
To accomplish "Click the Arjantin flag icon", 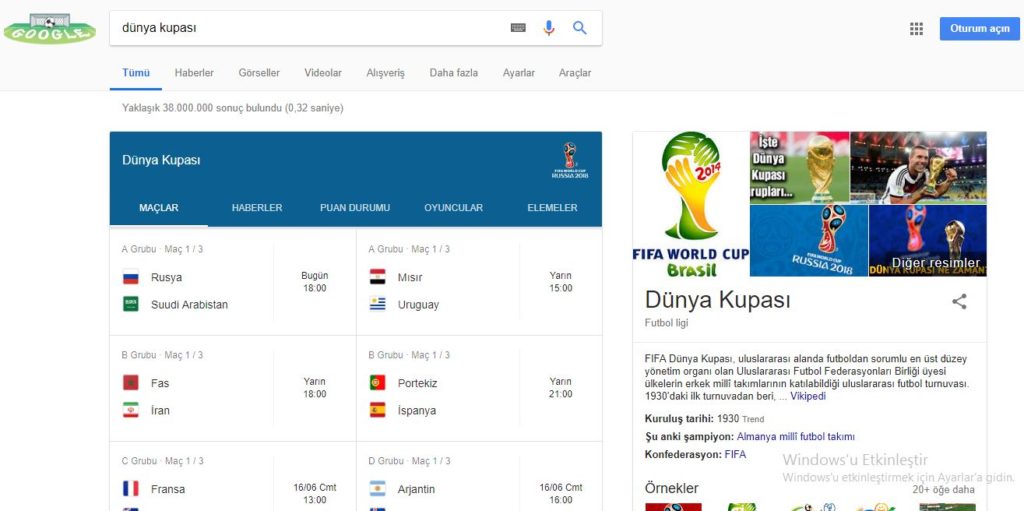I will tap(377, 489).
